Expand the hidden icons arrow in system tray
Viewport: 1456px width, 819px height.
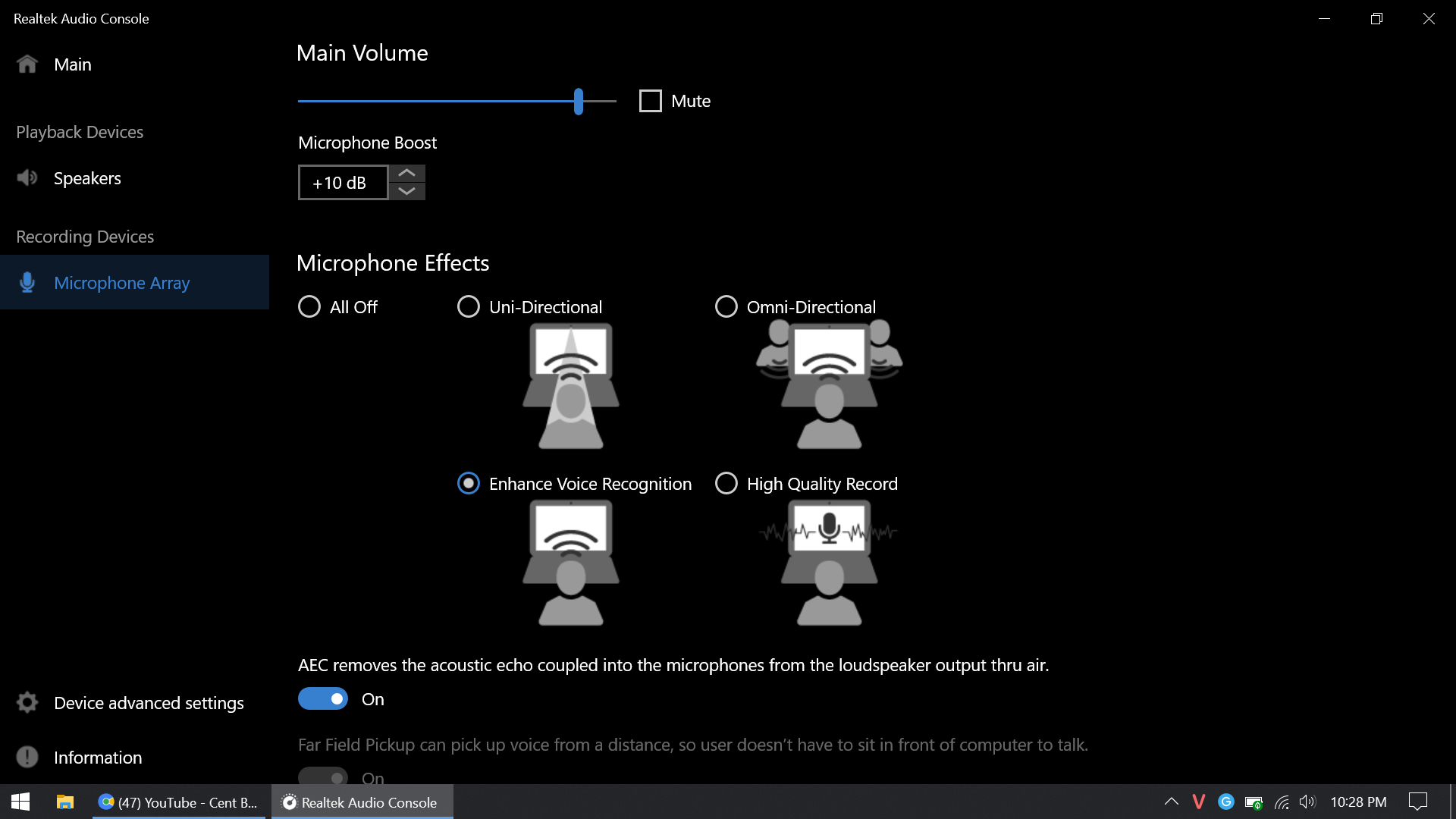click(1171, 802)
